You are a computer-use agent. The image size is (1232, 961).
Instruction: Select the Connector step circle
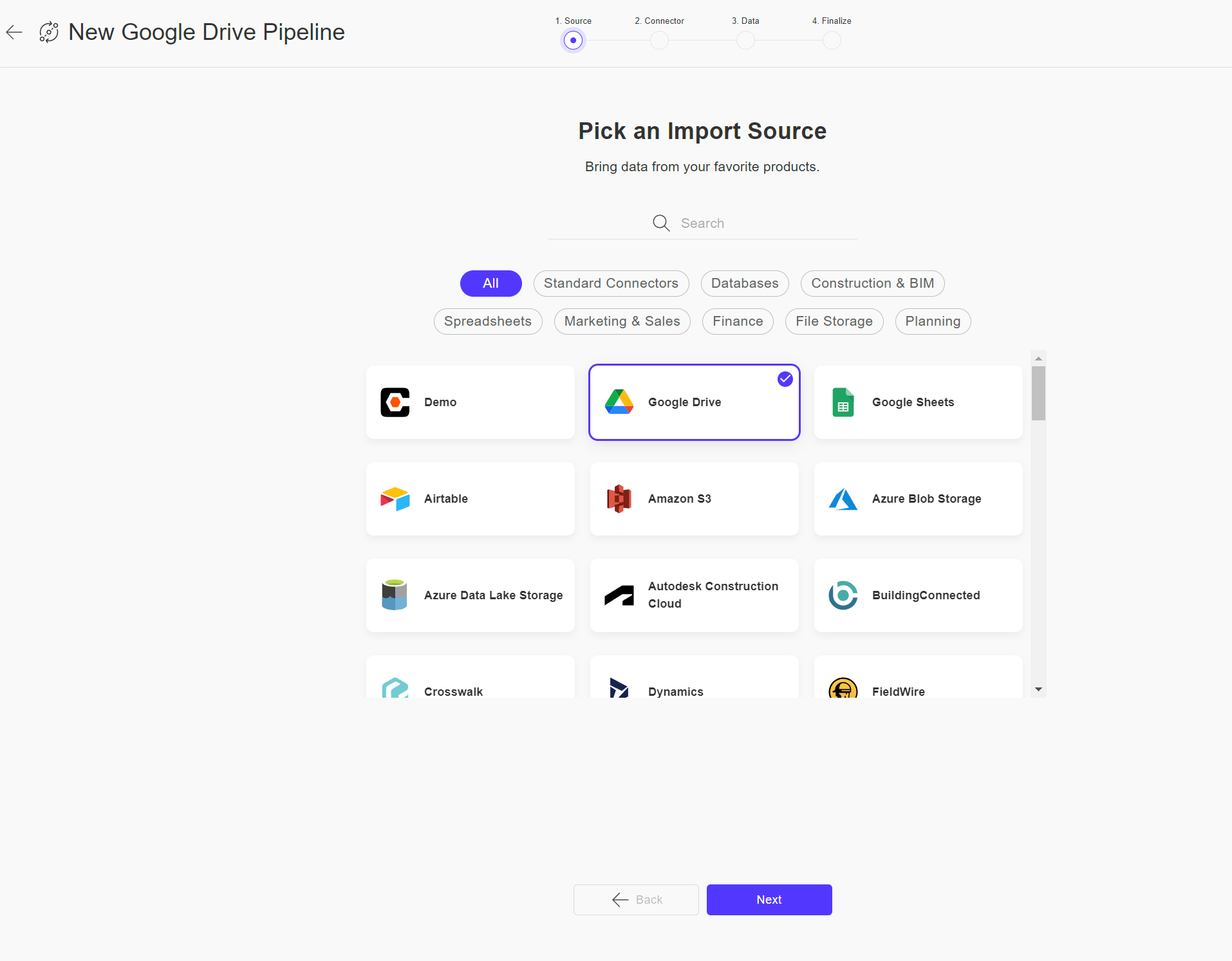[659, 40]
